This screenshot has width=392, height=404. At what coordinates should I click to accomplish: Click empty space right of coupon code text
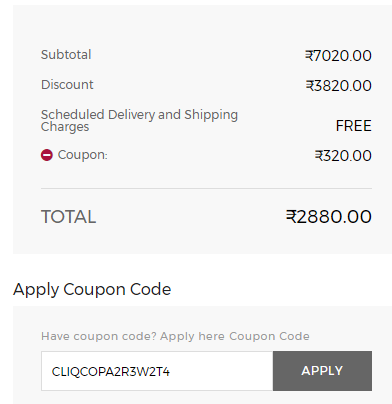[x=220, y=371]
